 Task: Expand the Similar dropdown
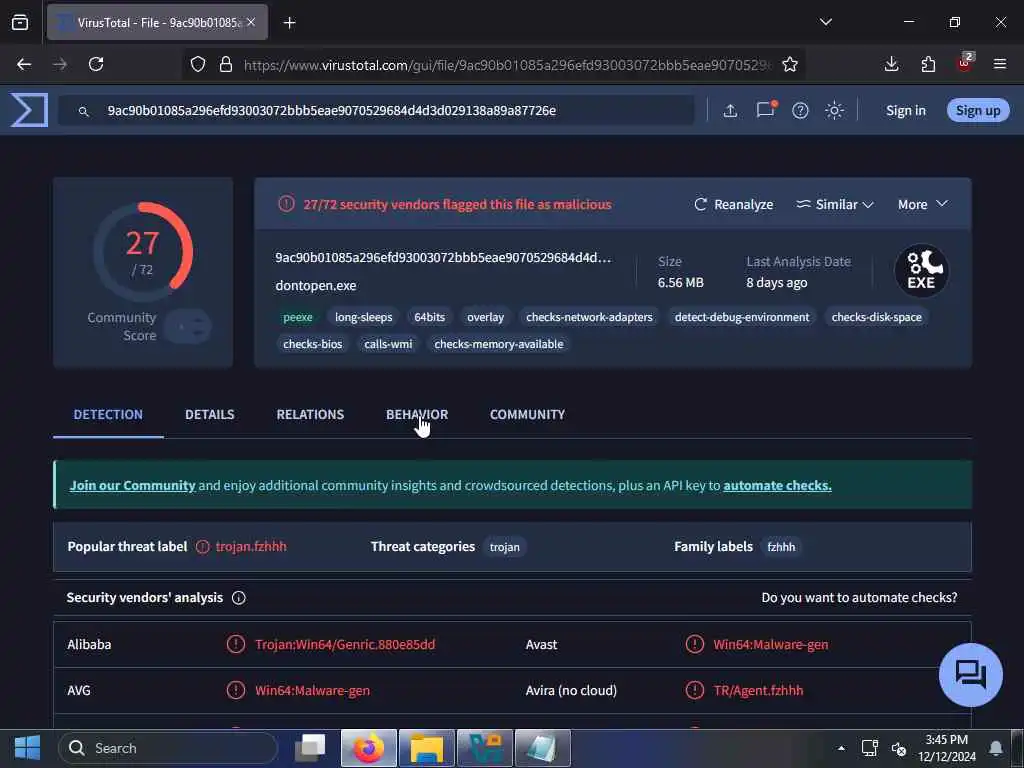[x=835, y=204]
